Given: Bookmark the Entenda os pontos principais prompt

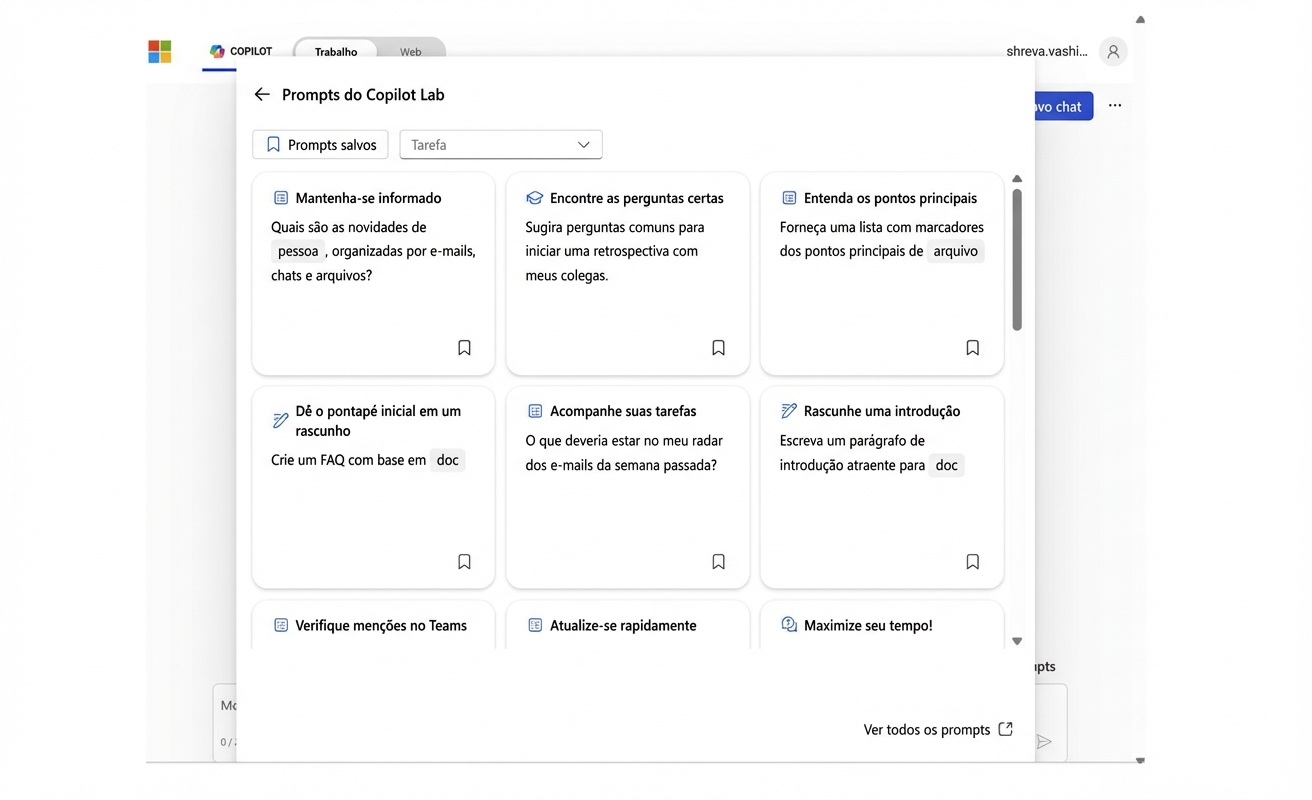Looking at the screenshot, I should [972, 347].
